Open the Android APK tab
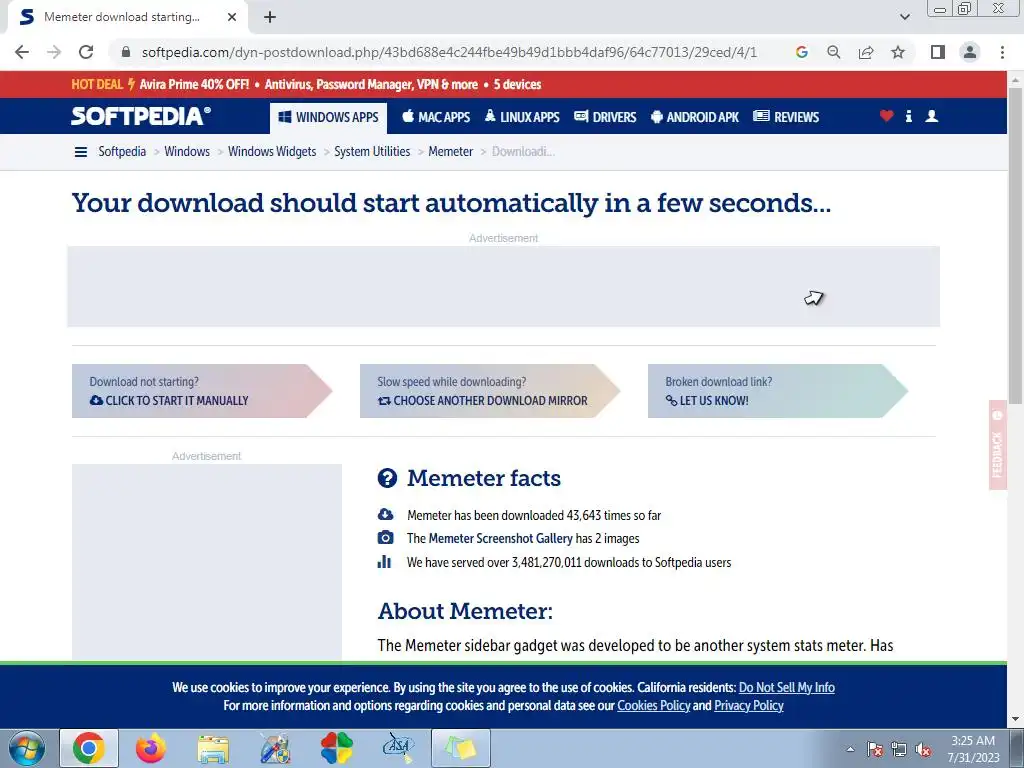 [695, 117]
